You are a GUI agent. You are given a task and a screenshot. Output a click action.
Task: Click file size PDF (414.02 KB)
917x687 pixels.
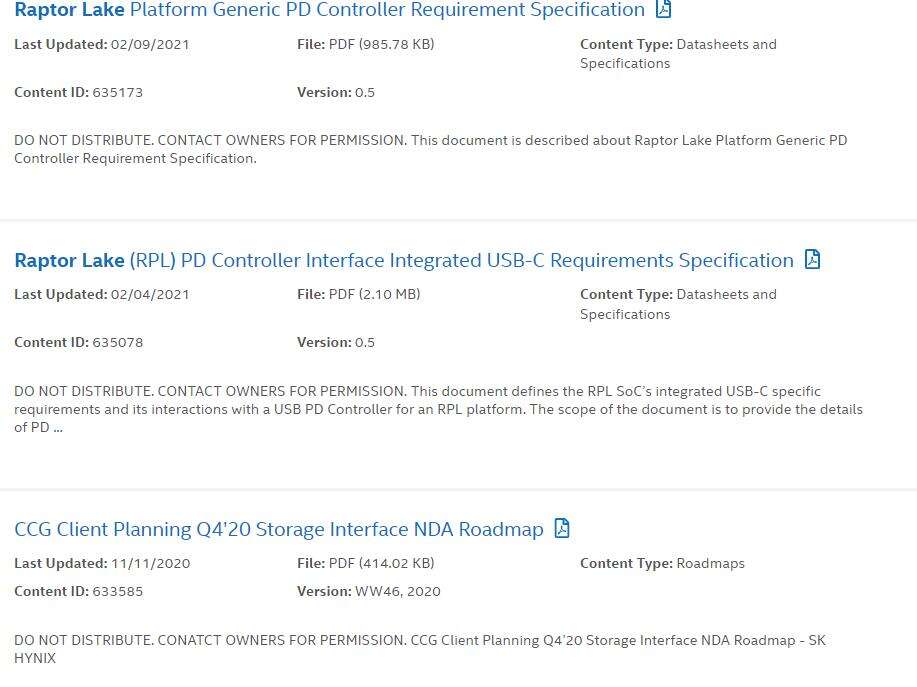click(x=375, y=563)
